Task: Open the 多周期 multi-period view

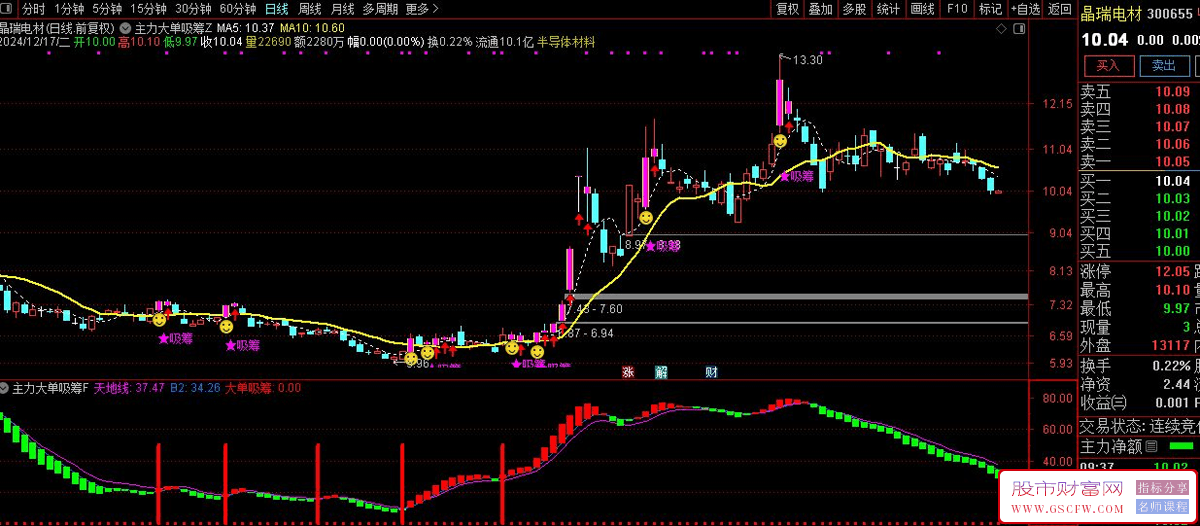Action: [x=380, y=9]
